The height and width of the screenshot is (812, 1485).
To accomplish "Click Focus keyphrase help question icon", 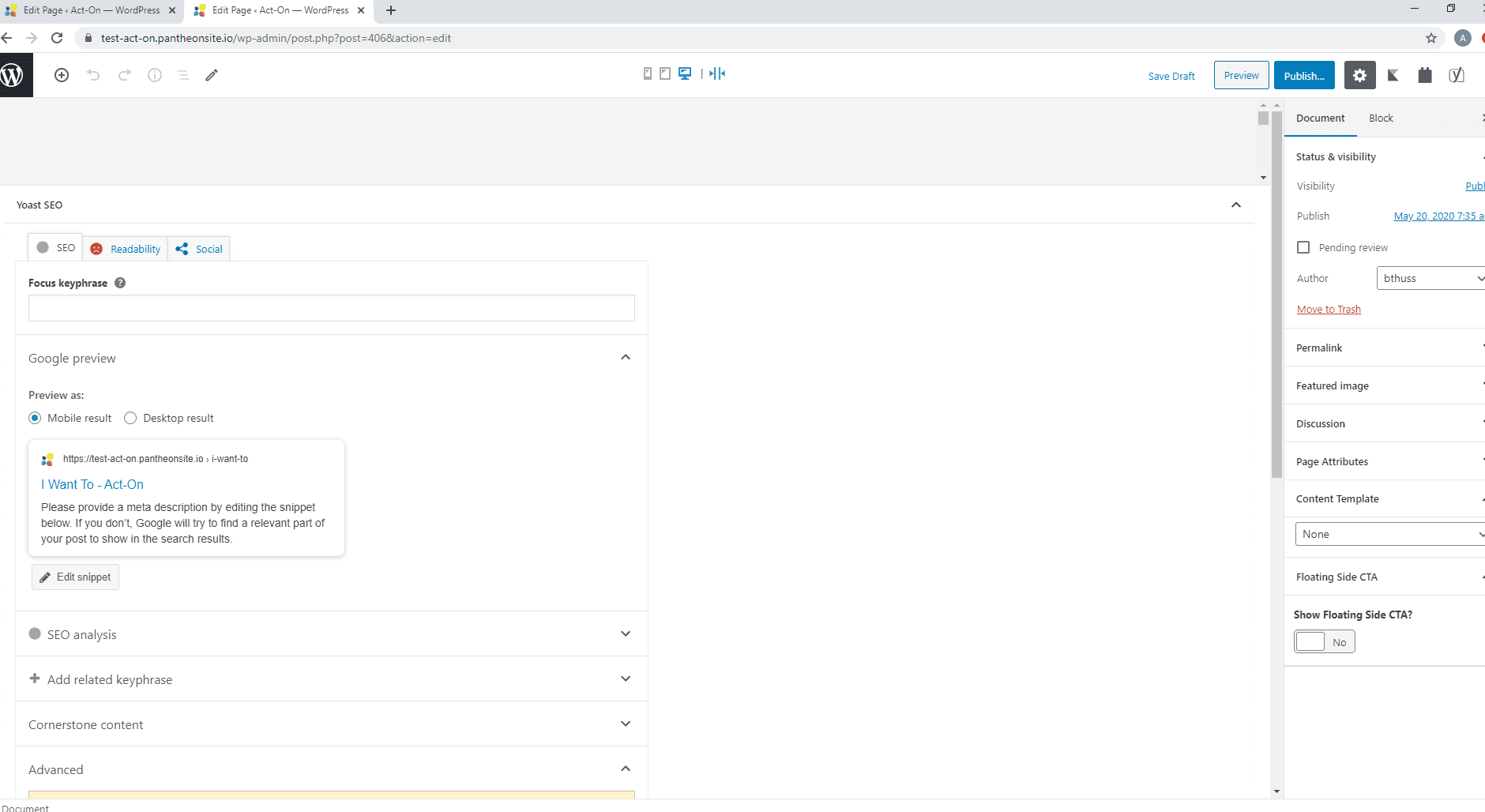I will (x=120, y=283).
